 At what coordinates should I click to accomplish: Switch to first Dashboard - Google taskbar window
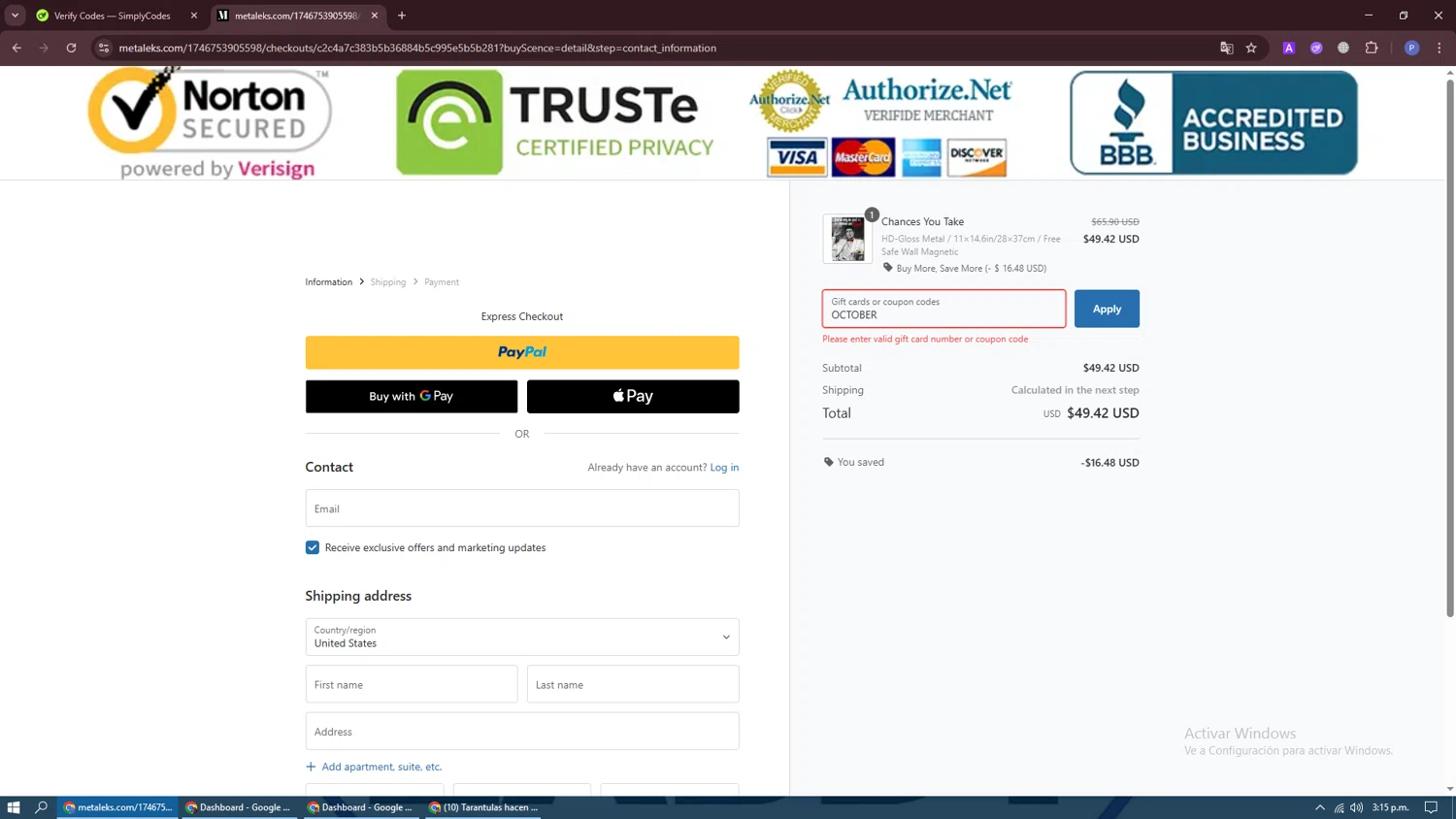click(x=239, y=807)
